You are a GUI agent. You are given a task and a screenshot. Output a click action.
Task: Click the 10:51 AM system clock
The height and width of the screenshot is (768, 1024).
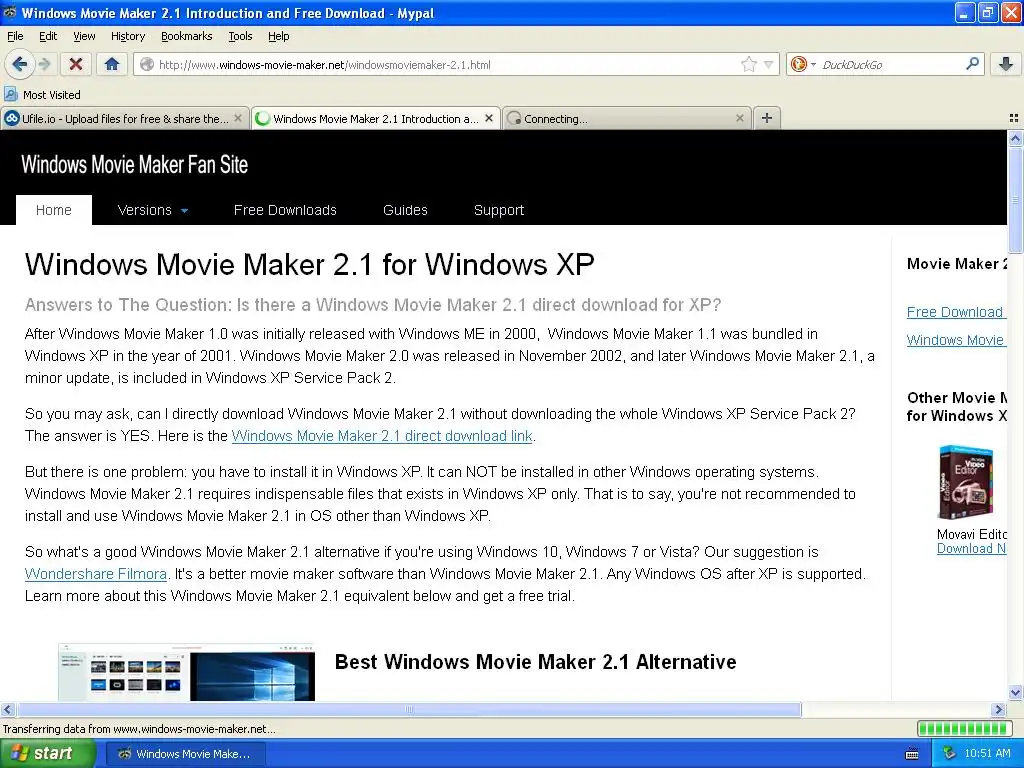[987, 754]
